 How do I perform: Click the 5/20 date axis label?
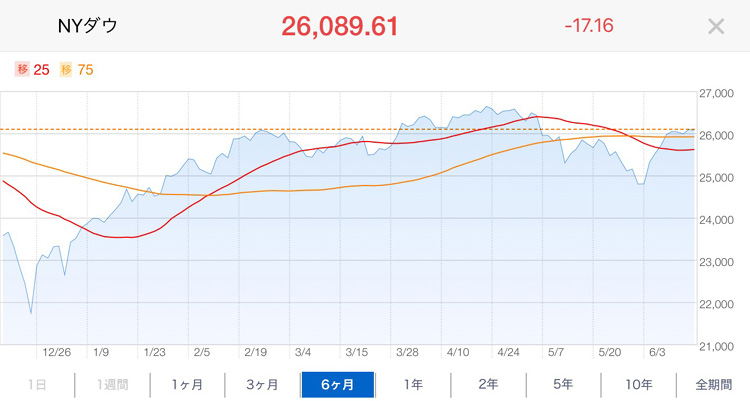click(610, 353)
